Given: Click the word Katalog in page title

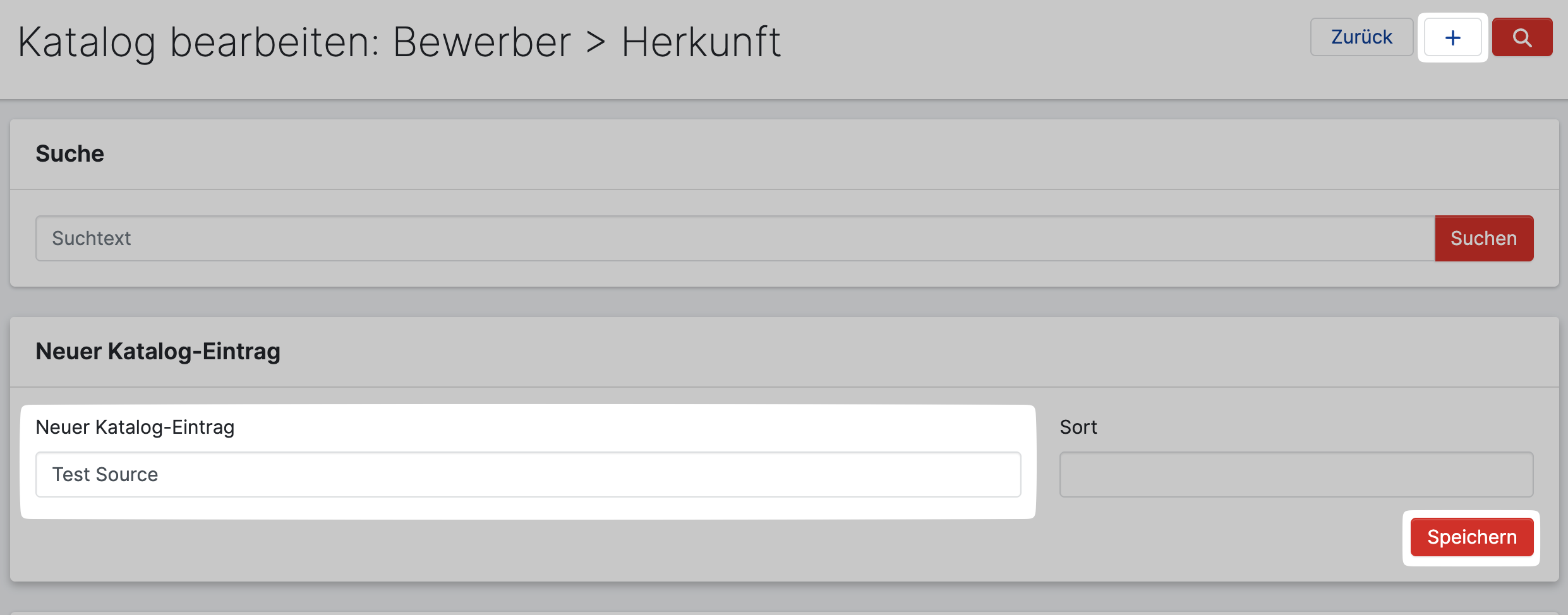Looking at the screenshot, I should pyautogui.click(x=87, y=43).
